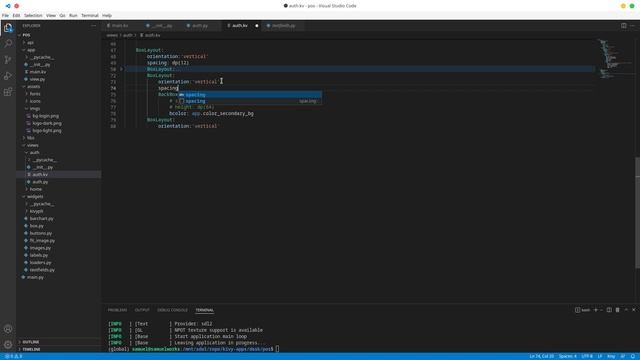This screenshot has height=360, width=640.
Task: Open the Search view in activity bar
Action: click(x=8, y=44)
